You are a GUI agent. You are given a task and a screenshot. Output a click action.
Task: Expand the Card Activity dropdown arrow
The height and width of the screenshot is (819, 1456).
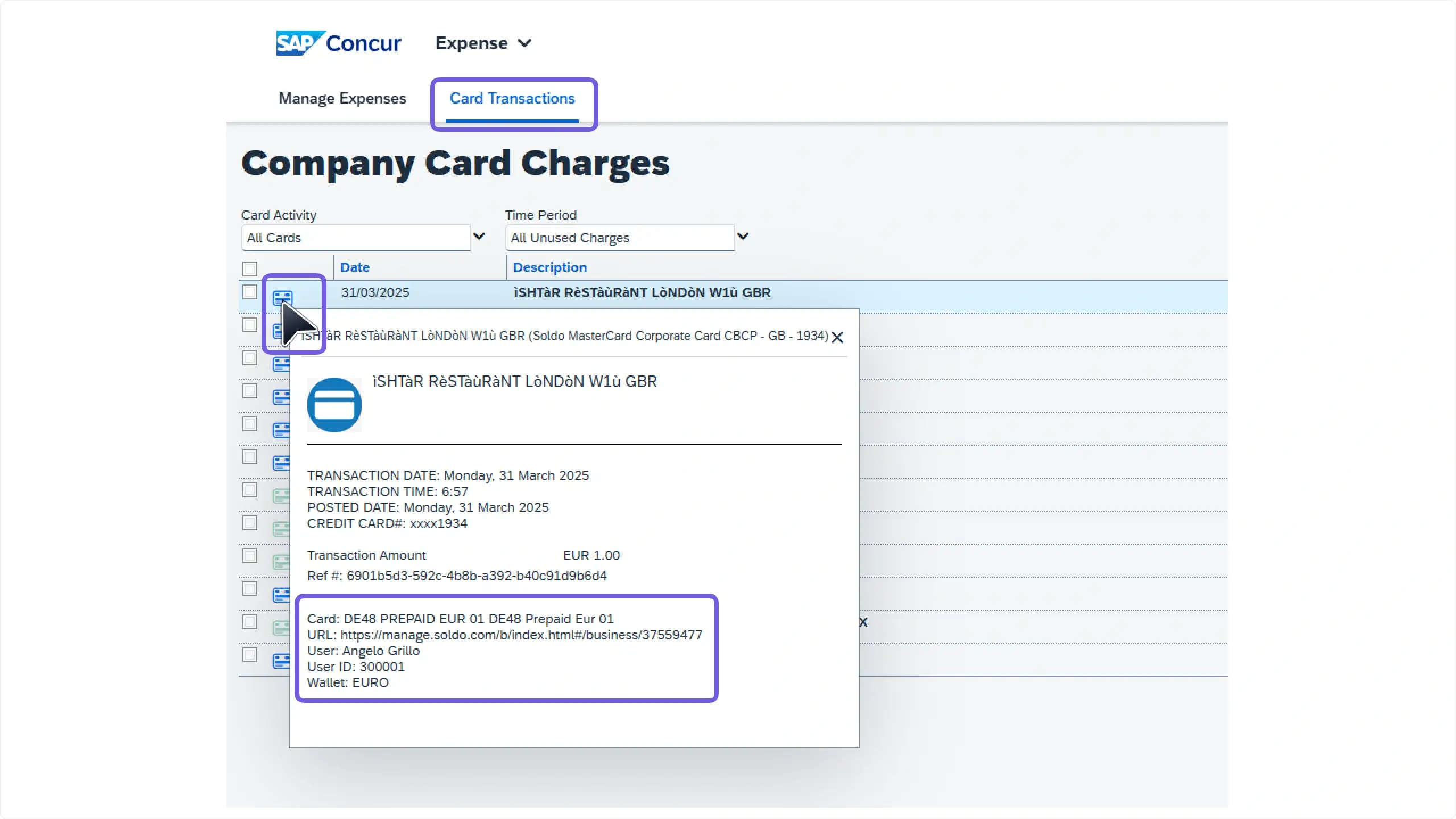coord(479,237)
